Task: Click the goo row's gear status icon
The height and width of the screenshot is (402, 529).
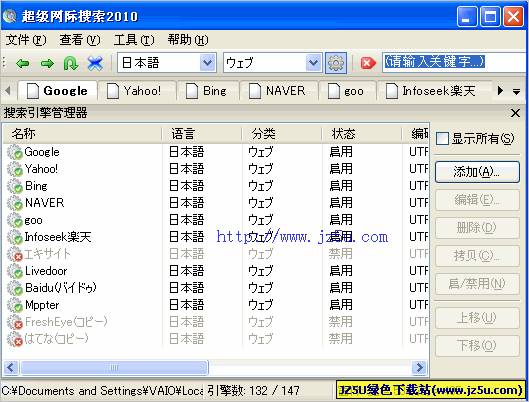Action: (x=15, y=220)
